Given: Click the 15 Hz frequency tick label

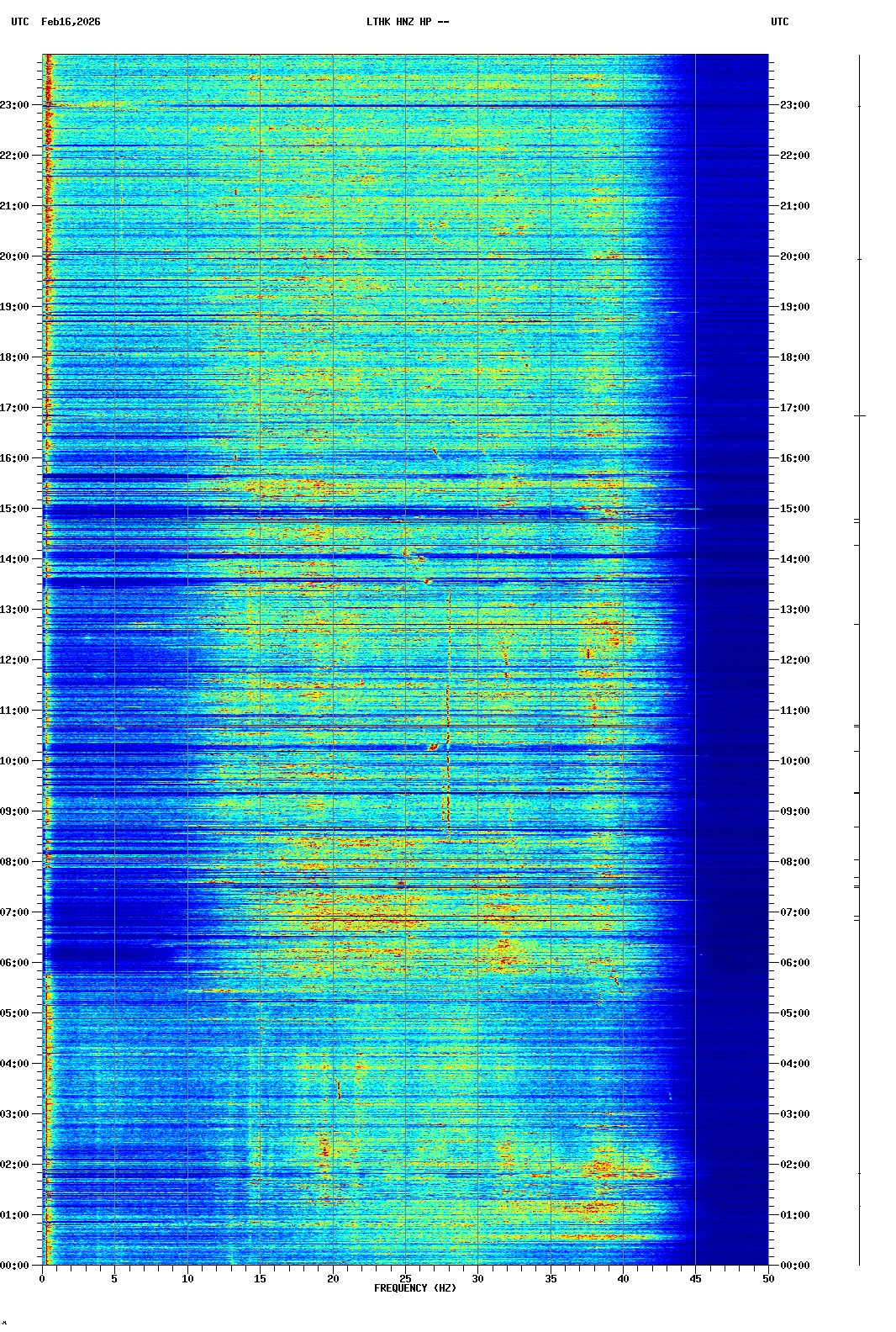Looking at the screenshot, I should pos(260,1279).
